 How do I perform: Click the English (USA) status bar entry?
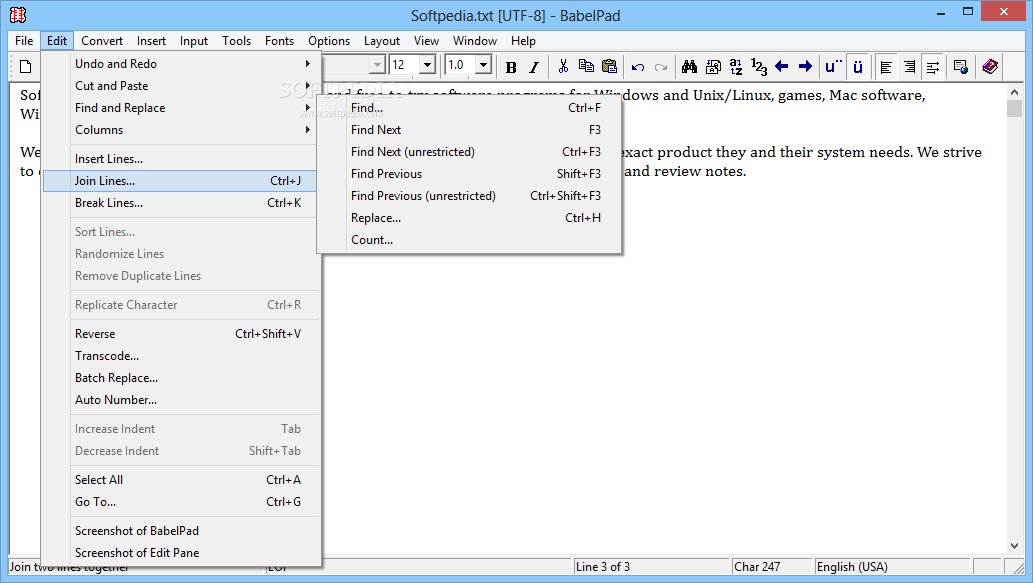(892, 567)
